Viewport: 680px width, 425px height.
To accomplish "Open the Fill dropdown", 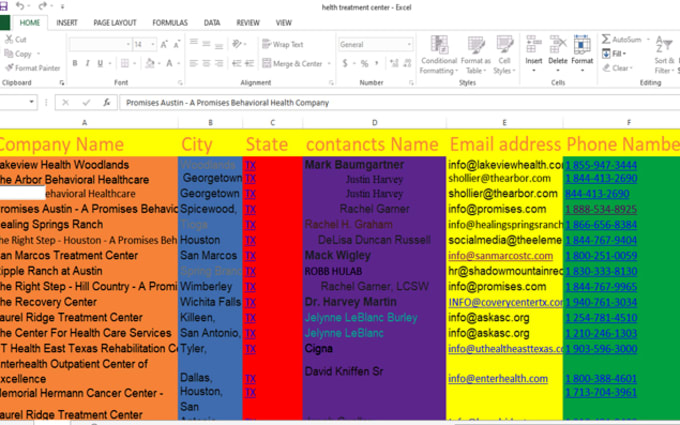I will coord(614,54).
